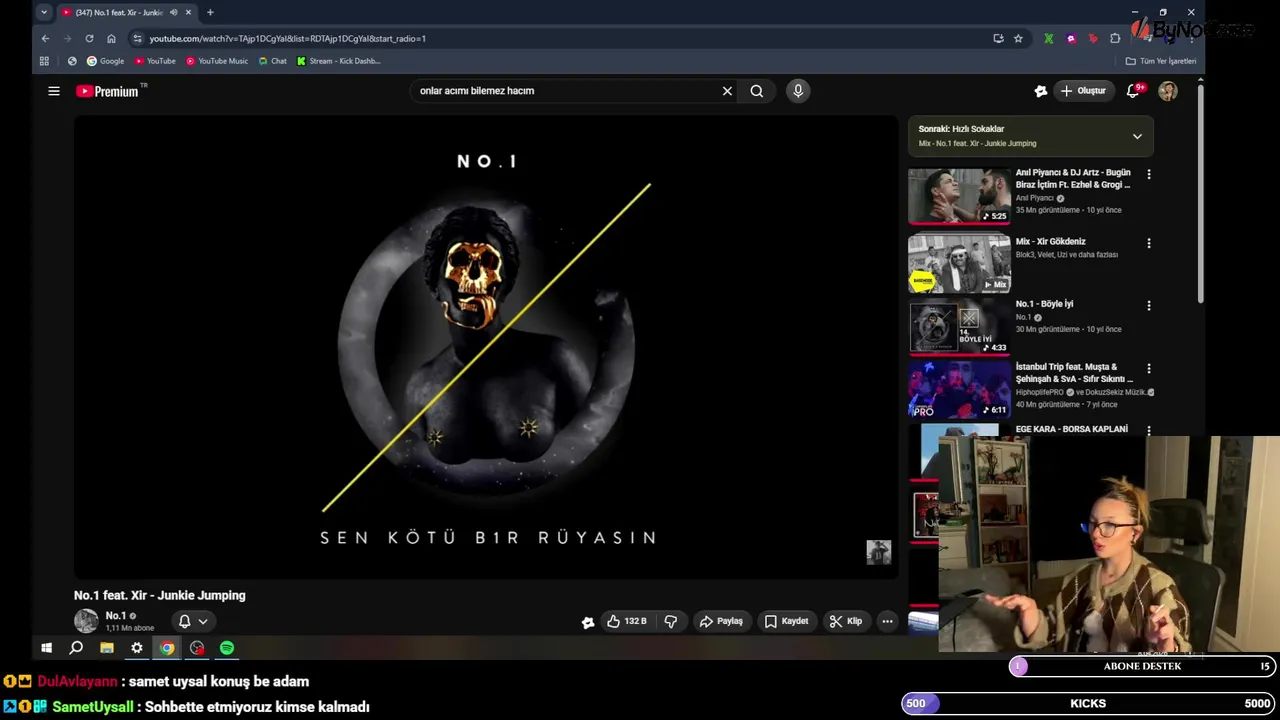Screen dimensions: 1280x720
Task: Open the browser home page
Action: click(x=111, y=38)
